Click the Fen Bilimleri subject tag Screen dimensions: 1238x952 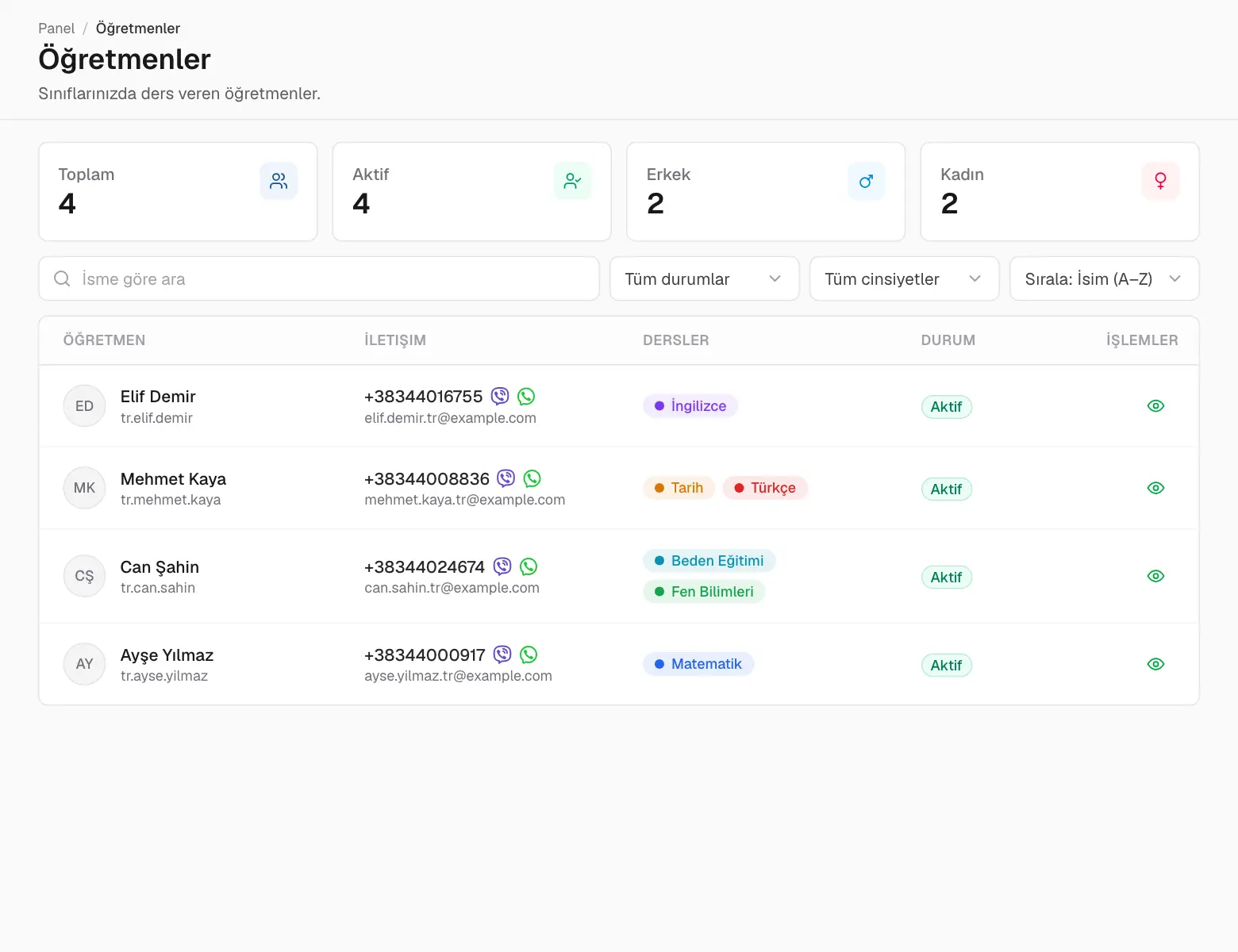[x=704, y=592]
